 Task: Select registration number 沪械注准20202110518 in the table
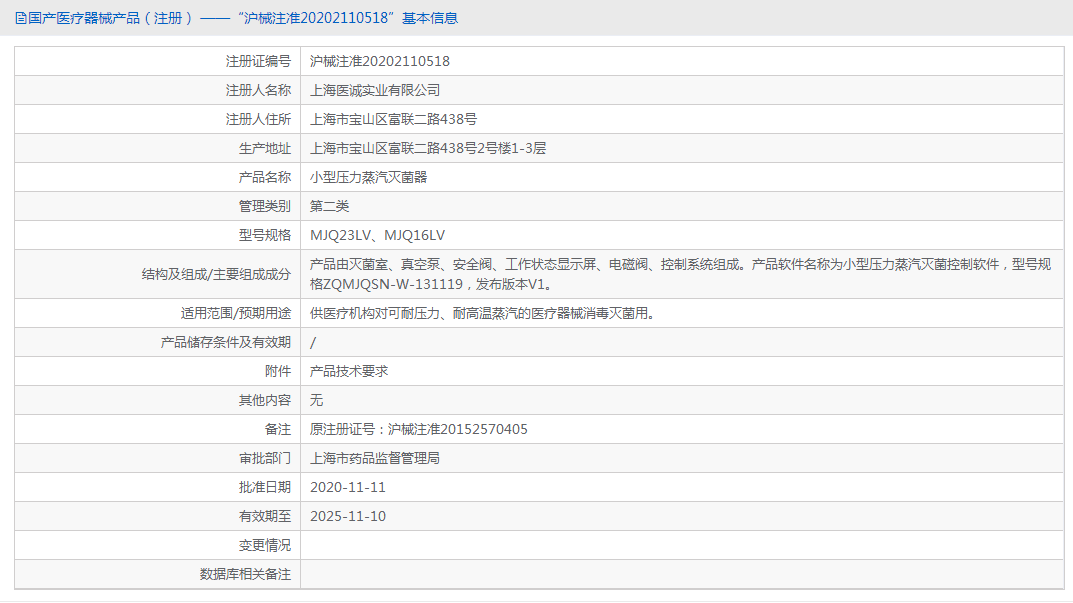380,62
